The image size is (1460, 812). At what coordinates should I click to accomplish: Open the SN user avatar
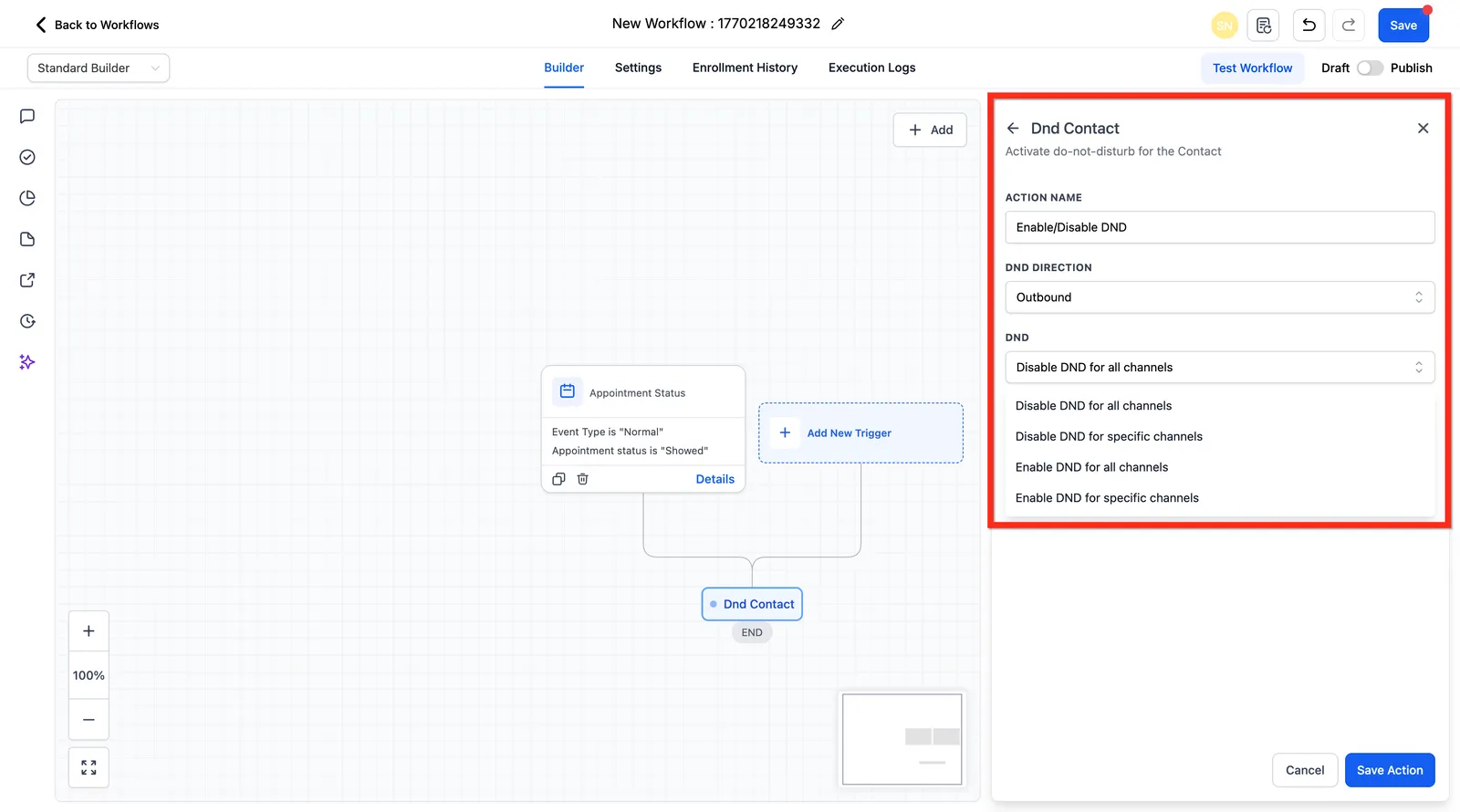[1224, 26]
